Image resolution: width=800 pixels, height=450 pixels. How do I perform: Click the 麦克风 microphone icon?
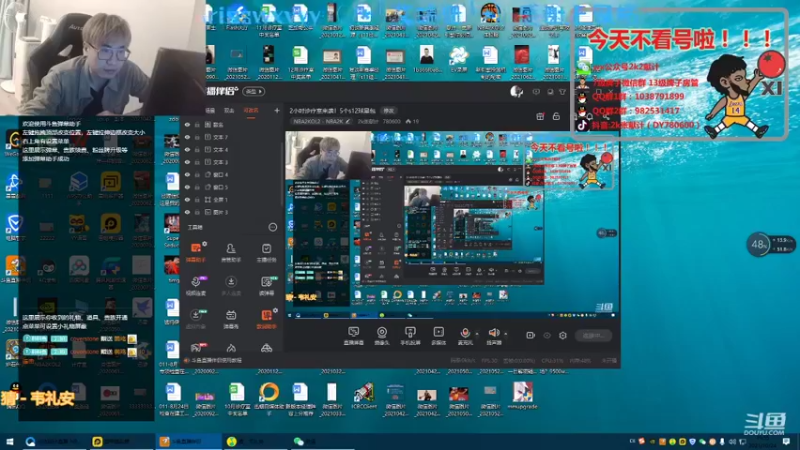click(x=465, y=334)
